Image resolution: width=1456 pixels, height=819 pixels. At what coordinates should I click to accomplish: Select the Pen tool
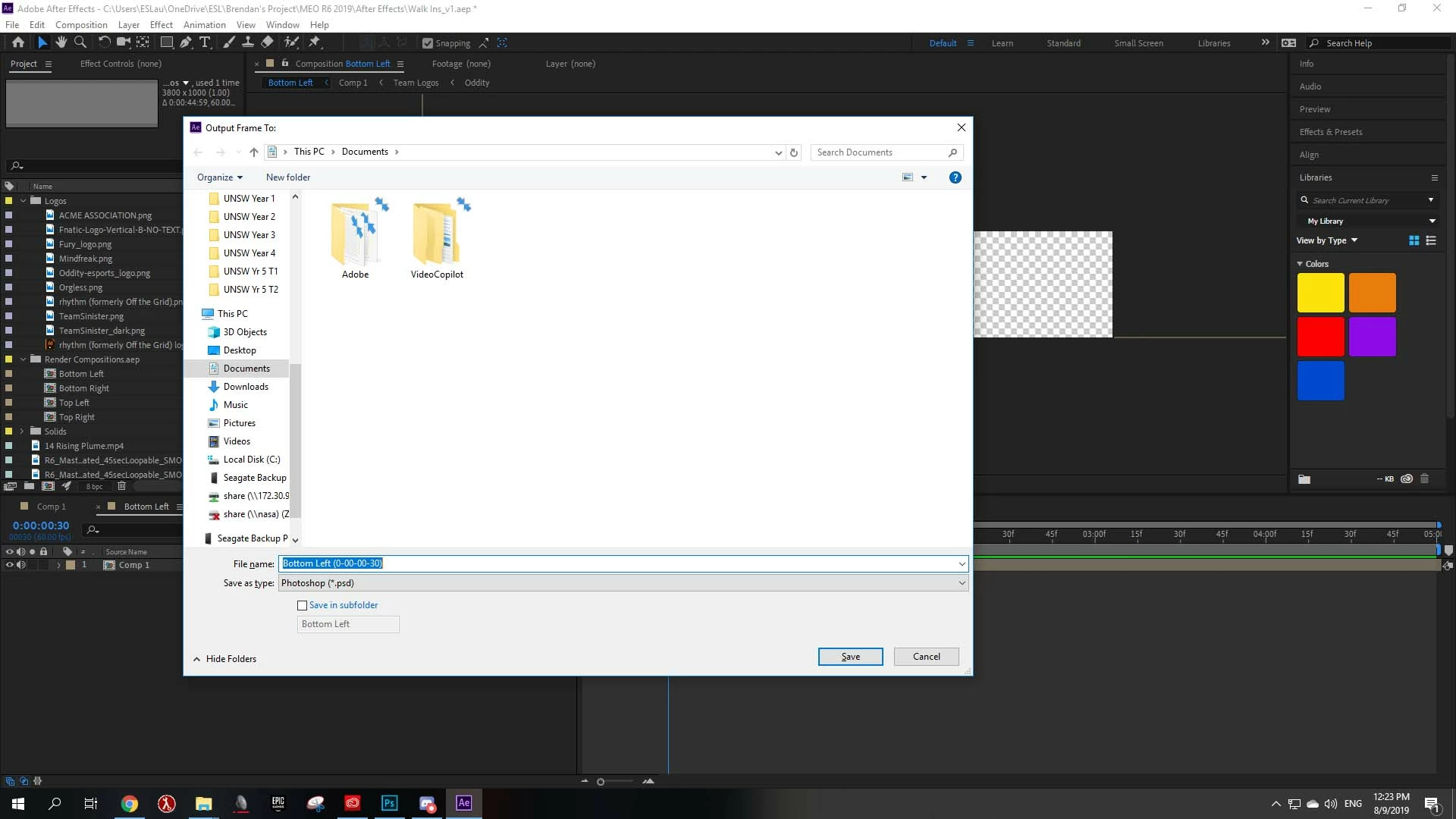point(186,42)
